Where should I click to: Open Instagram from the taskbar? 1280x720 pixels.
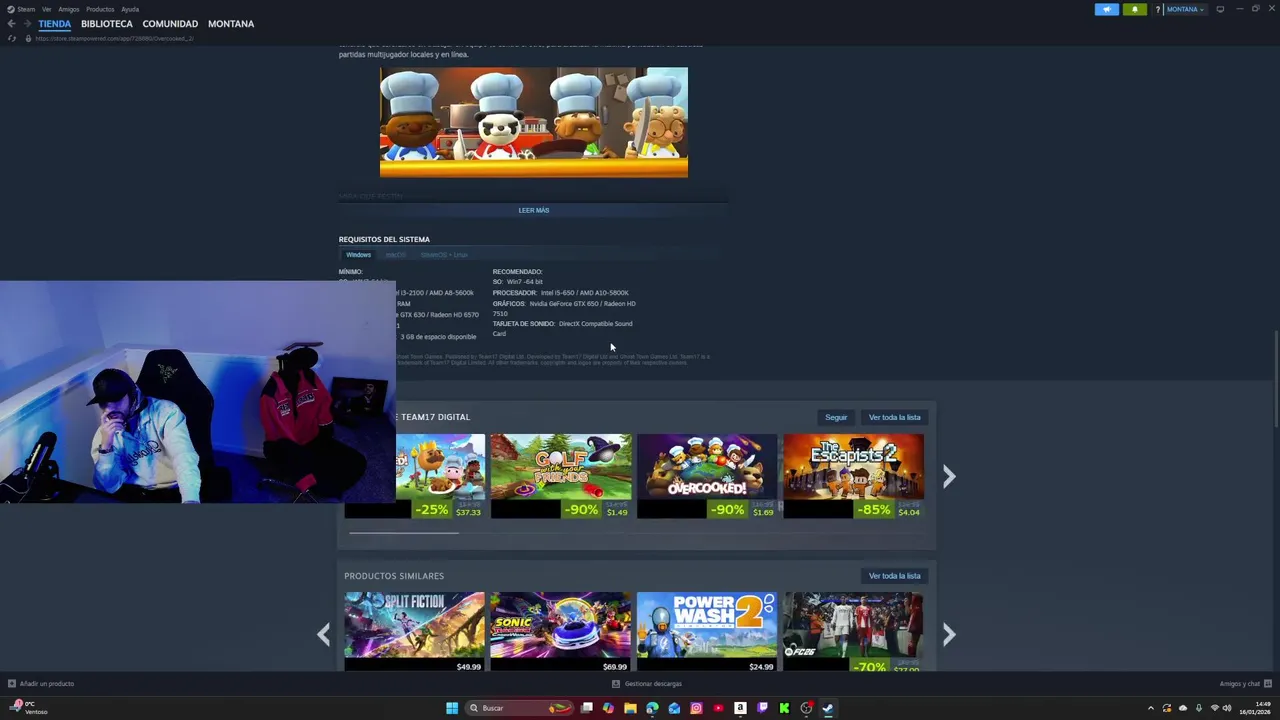point(696,708)
